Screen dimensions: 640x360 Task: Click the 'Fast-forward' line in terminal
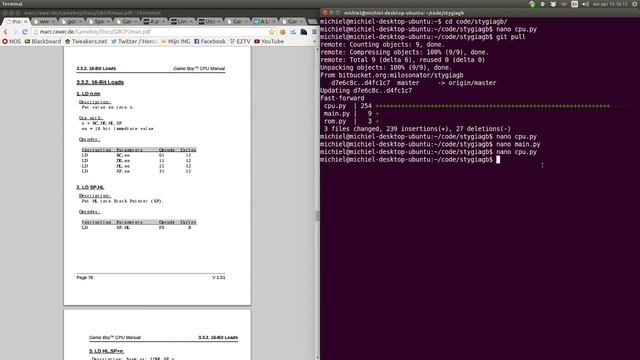tap(342, 98)
